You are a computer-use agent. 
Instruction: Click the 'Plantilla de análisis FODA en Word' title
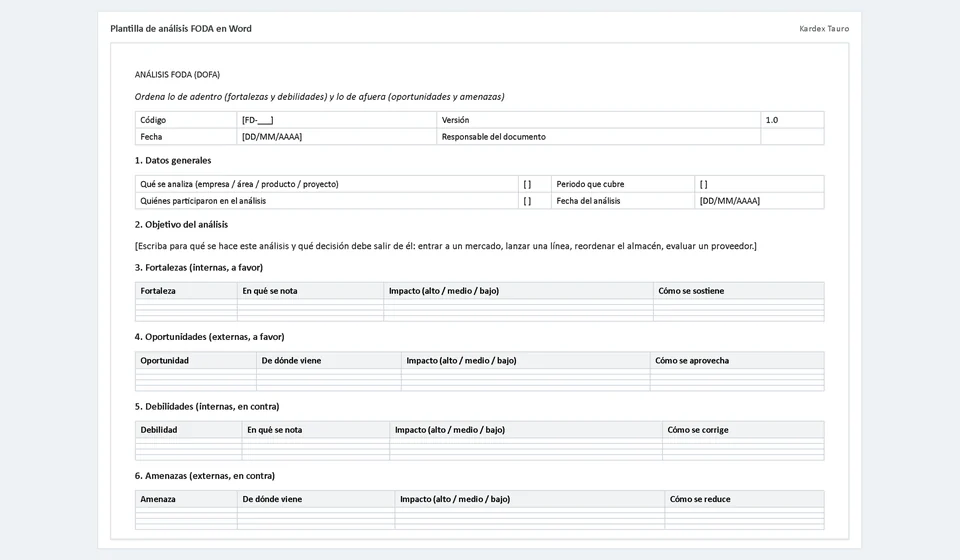[181, 29]
